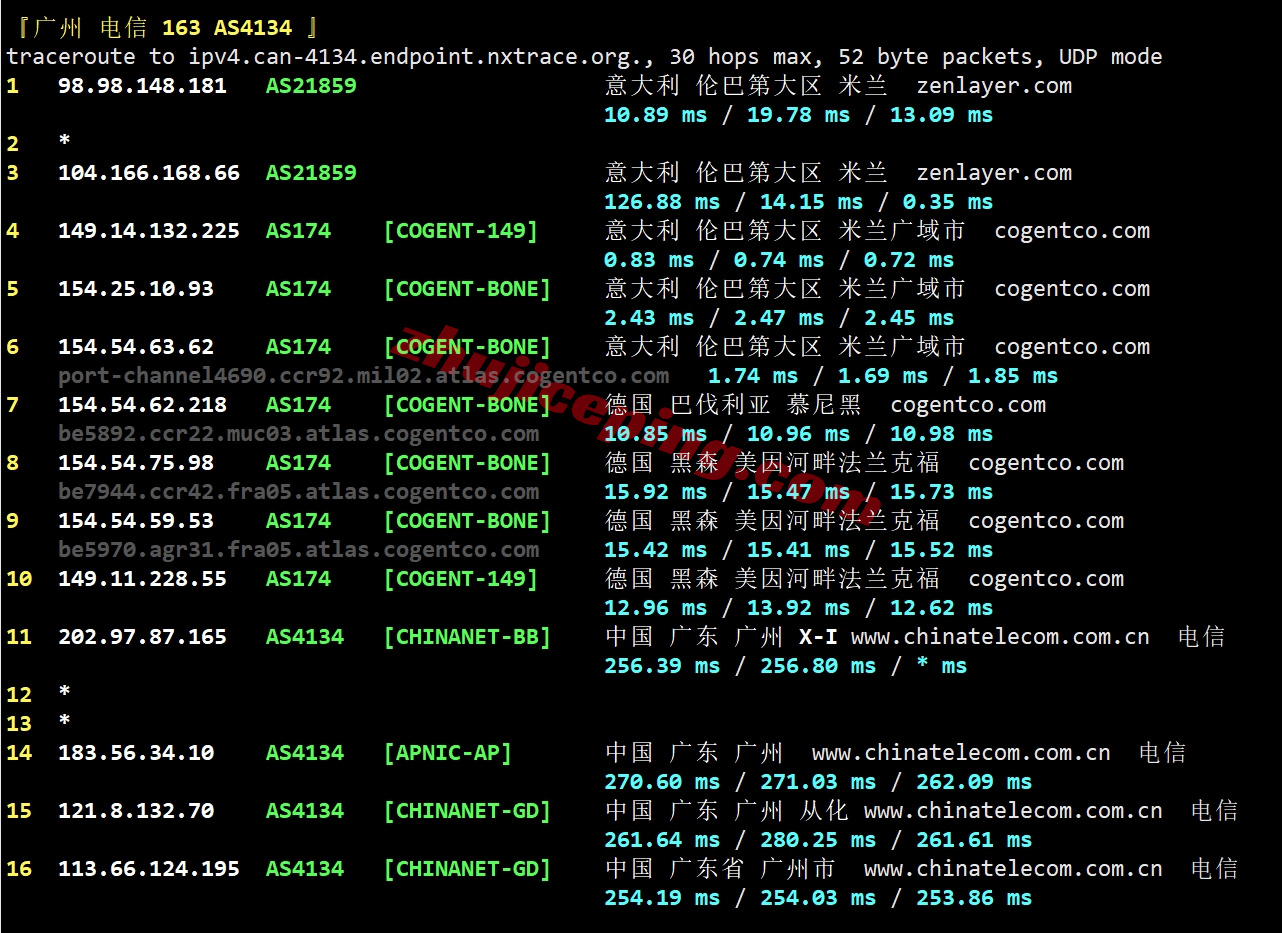Screen dimensions: 1282x933
Task: Select hostname be5892.ccr22.muc03.atlas.cogentco.com
Action: [x=298, y=434]
